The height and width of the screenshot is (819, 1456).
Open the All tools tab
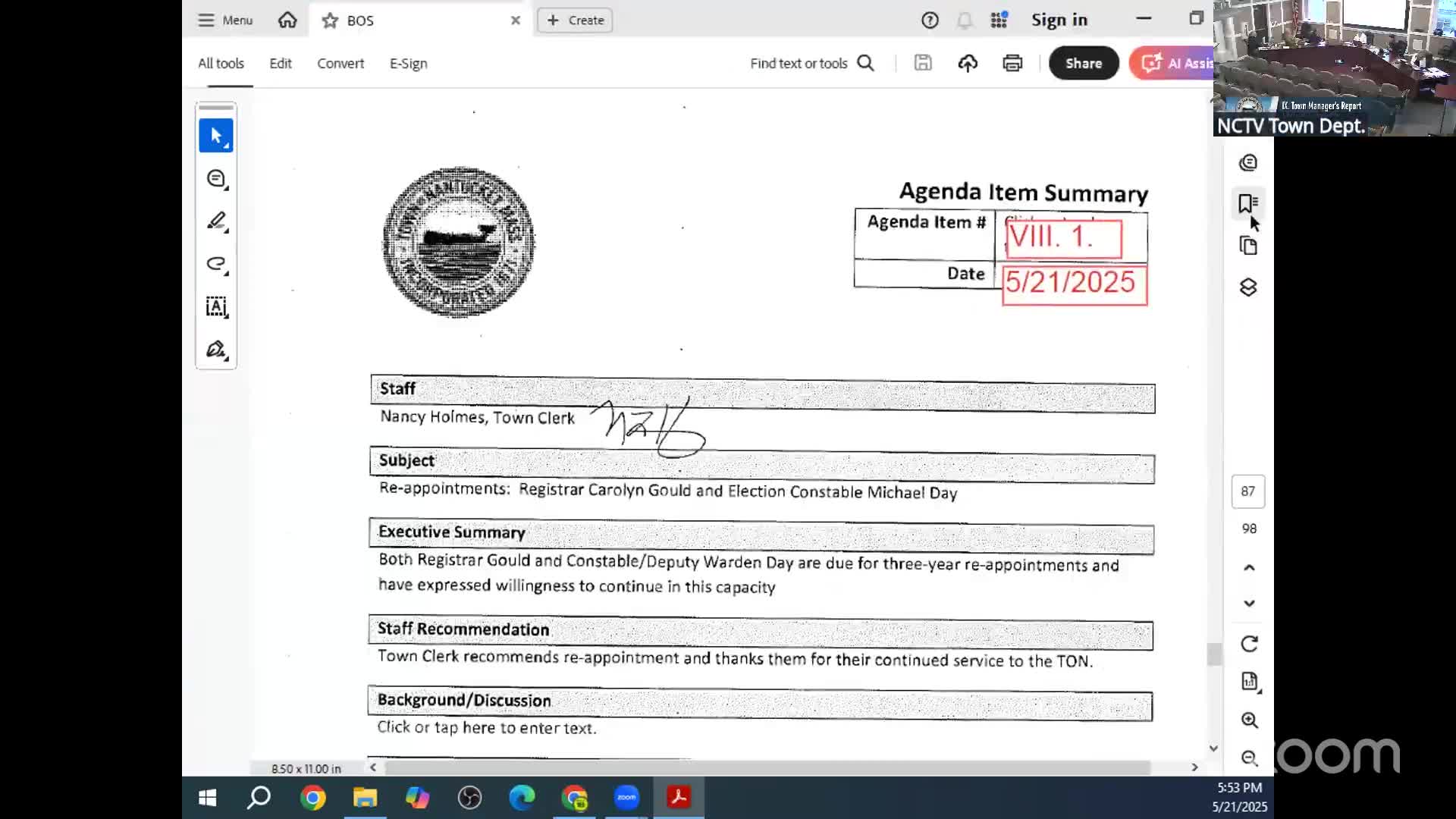(221, 64)
